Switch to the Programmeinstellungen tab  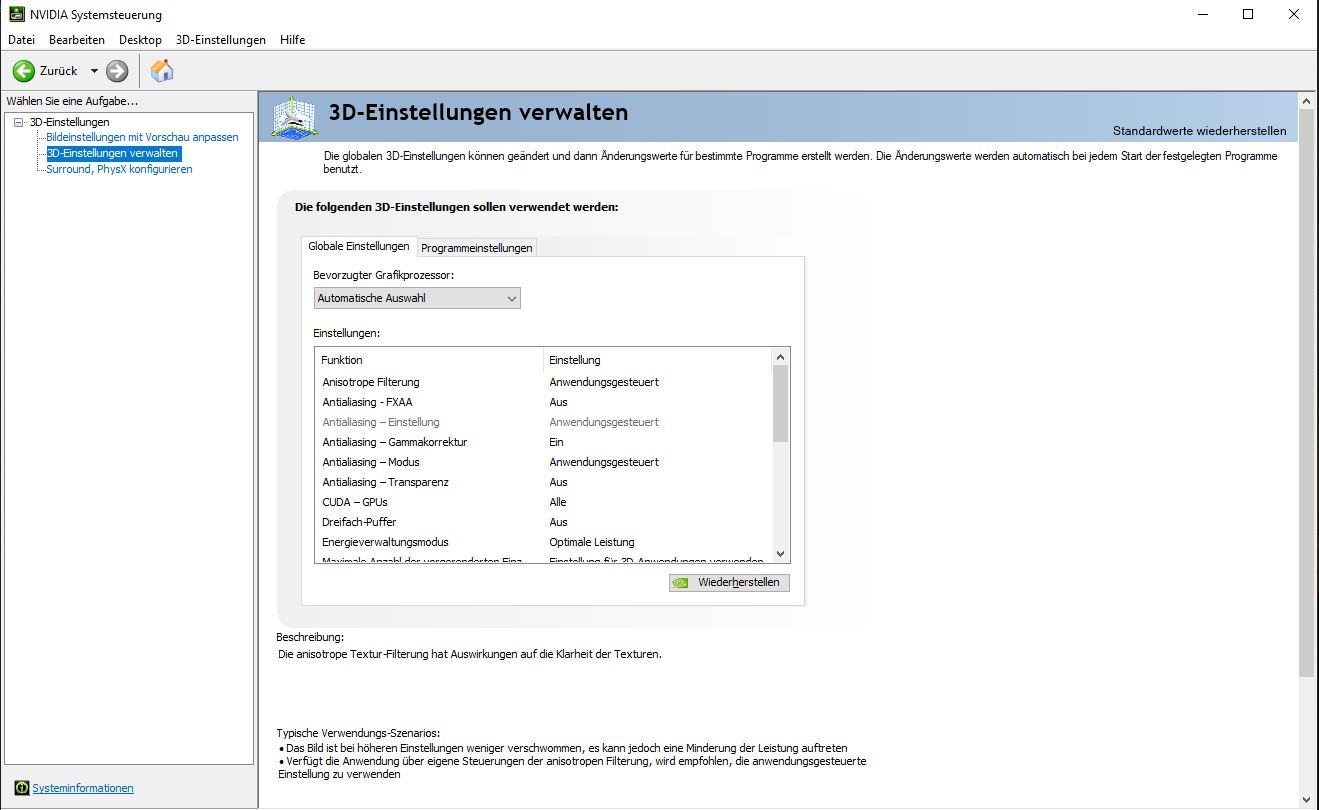476,248
